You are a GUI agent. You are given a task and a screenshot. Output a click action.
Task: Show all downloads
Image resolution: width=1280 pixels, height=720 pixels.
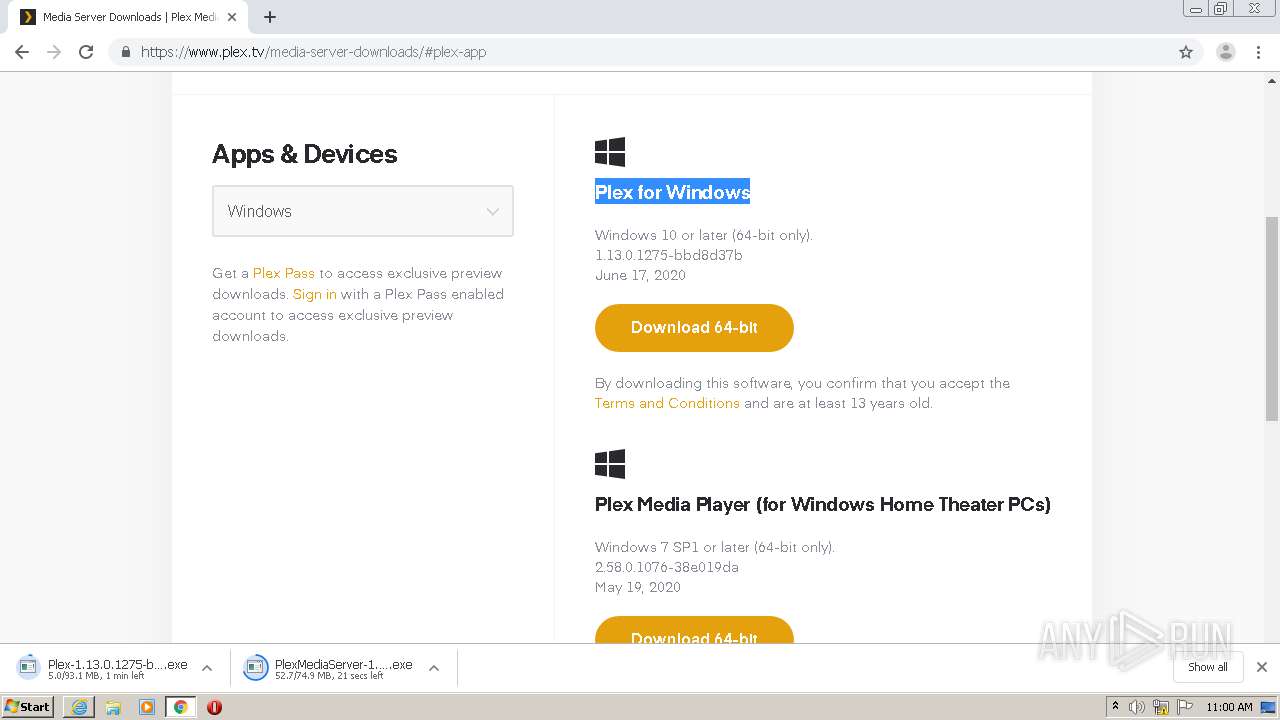pyautogui.click(x=1208, y=667)
